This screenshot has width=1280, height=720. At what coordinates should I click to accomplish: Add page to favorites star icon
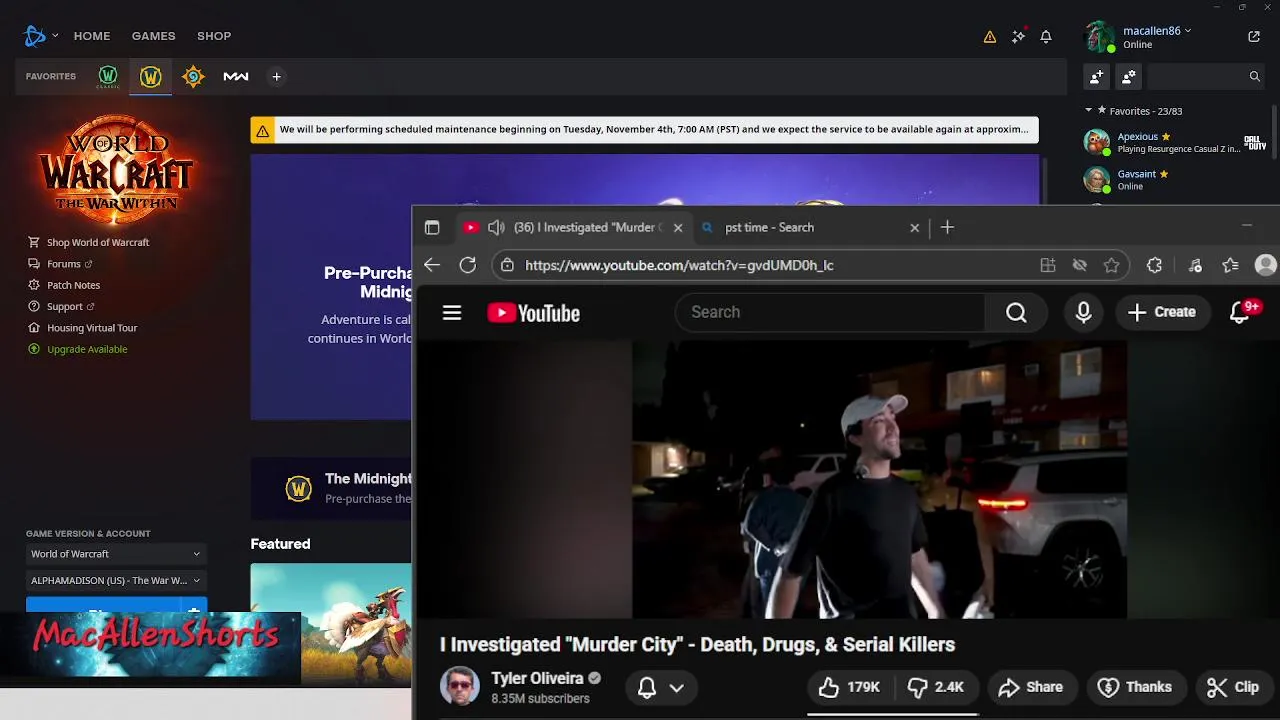(1111, 265)
